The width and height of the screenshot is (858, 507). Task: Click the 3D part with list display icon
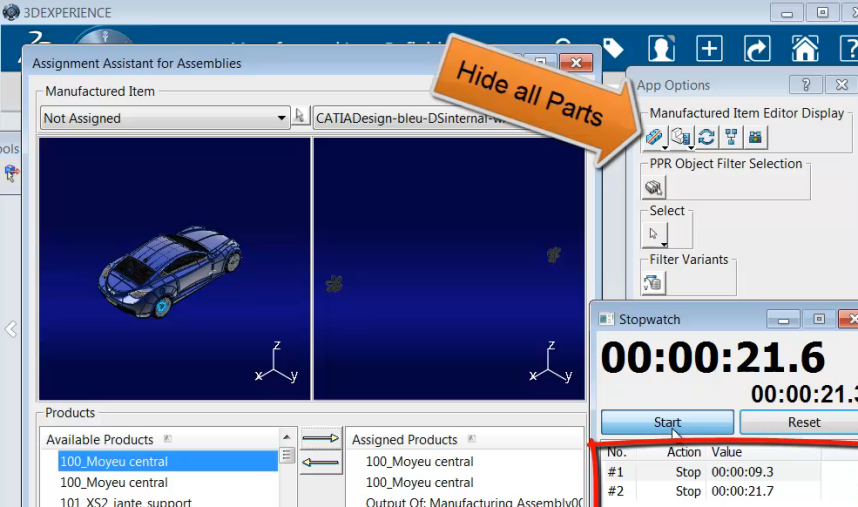click(681, 137)
